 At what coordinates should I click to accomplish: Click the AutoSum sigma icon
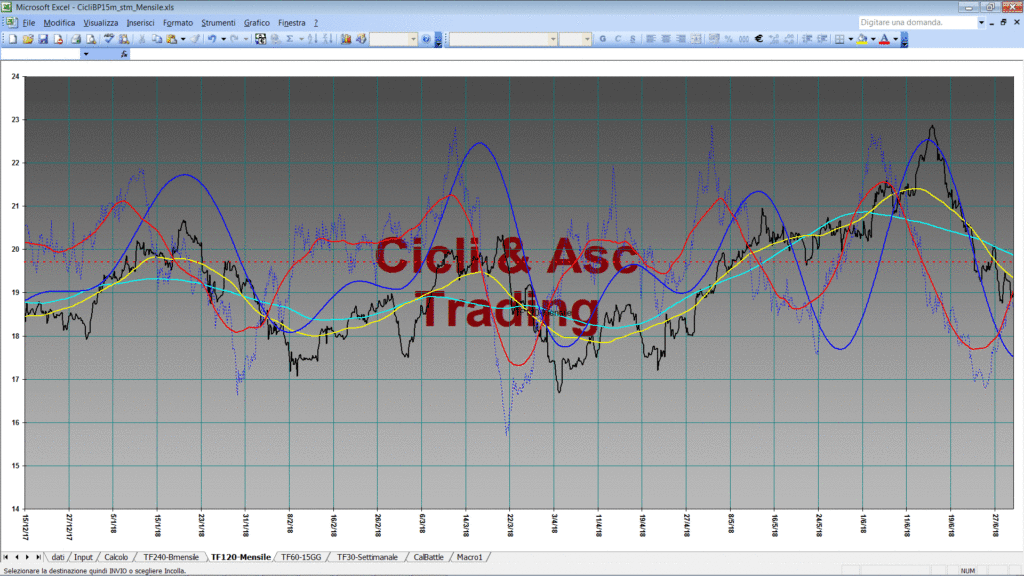click(x=290, y=39)
